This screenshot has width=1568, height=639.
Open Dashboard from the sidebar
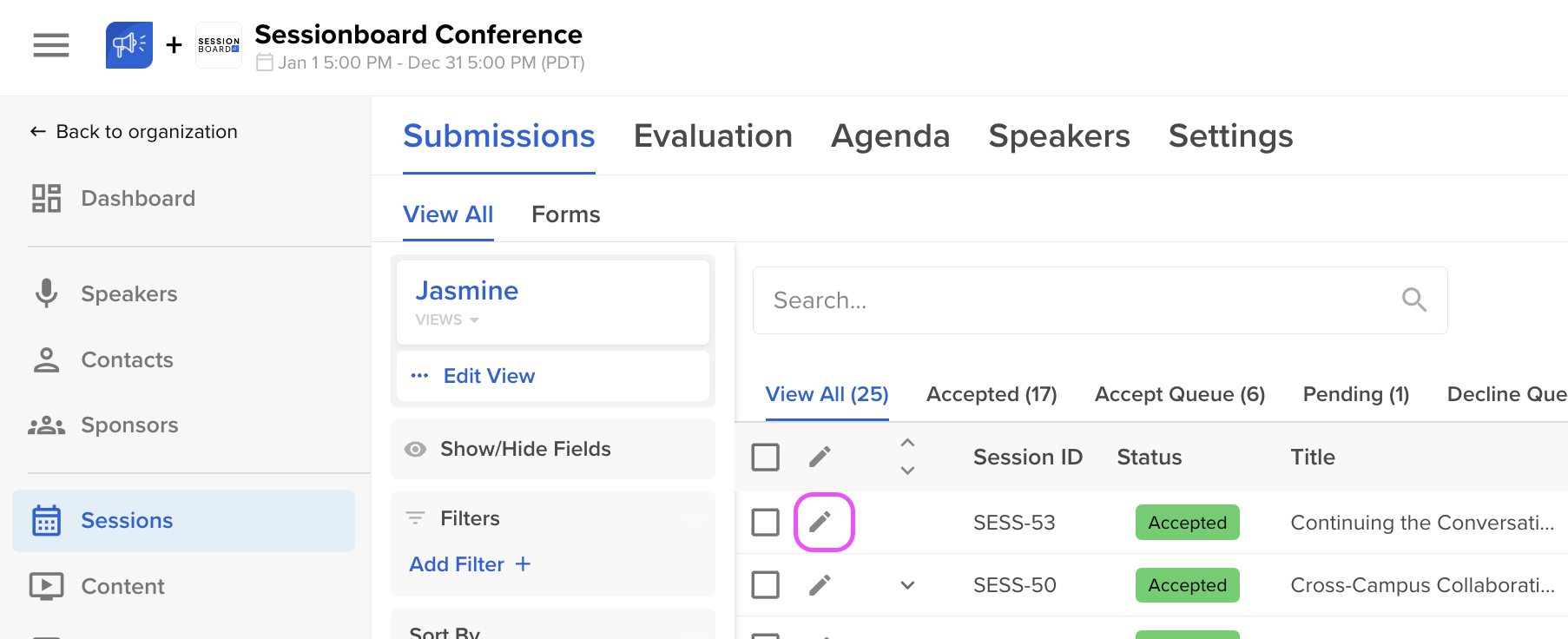coord(137,199)
